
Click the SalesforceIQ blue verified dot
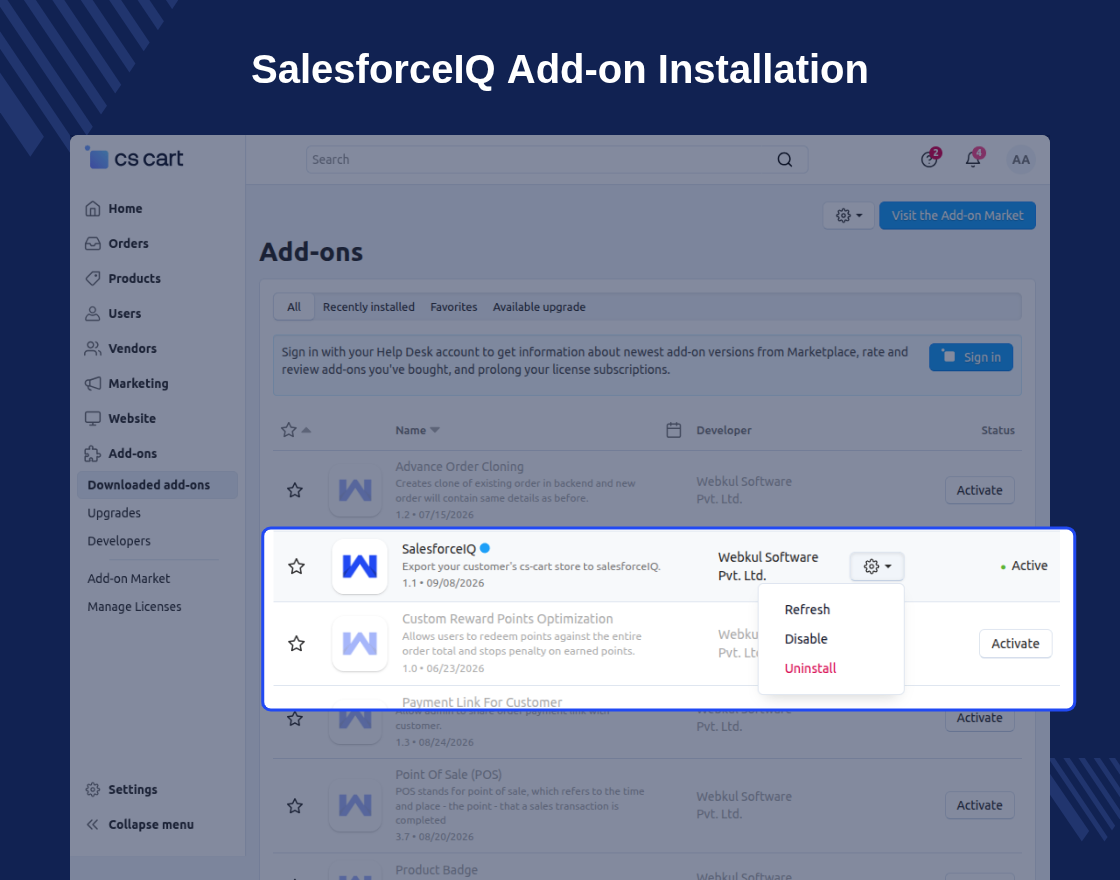coord(485,548)
